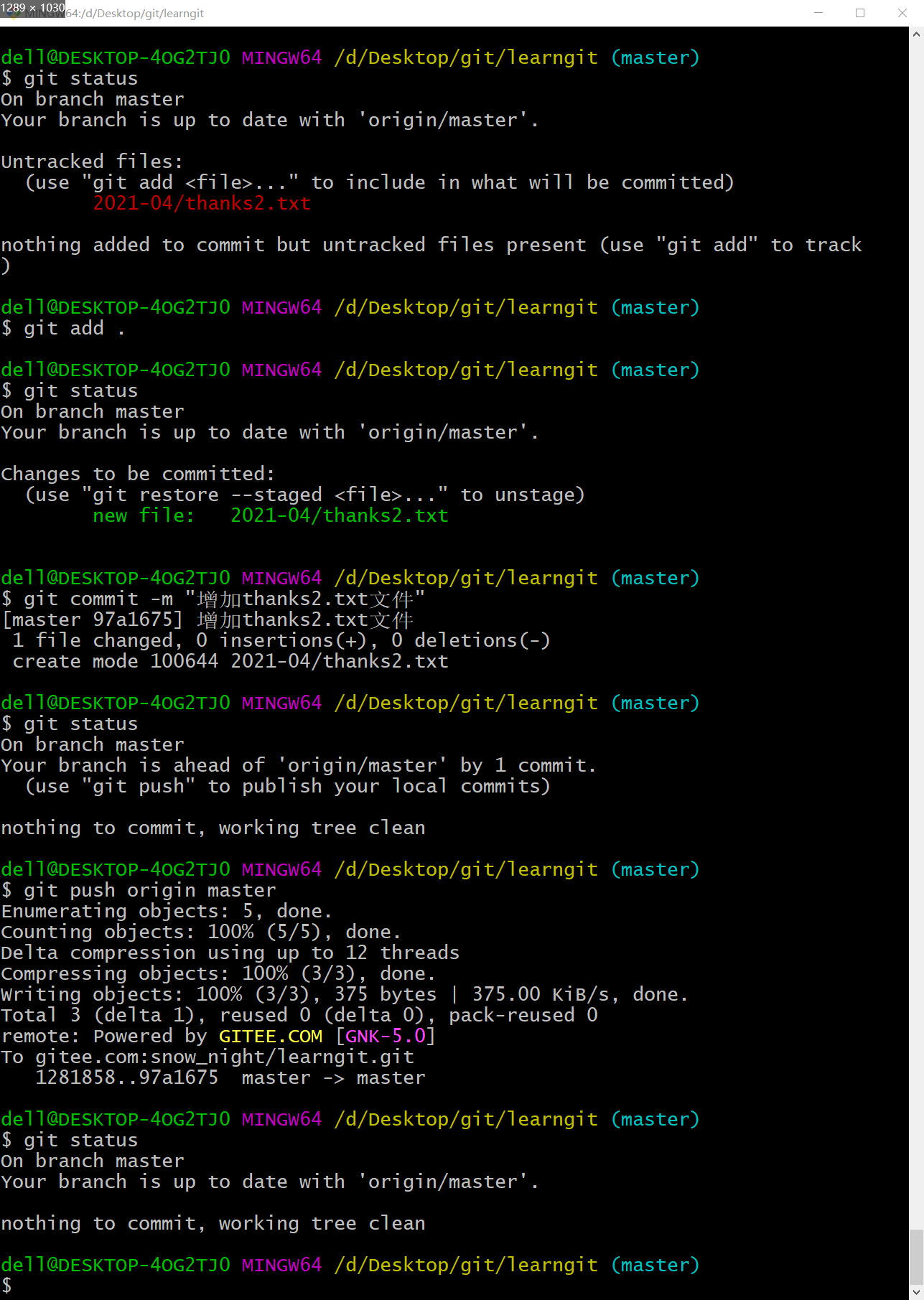Image resolution: width=924 pixels, height=1300 pixels.
Task: Click the scrollbar up arrow
Action: [x=917, y=34]
